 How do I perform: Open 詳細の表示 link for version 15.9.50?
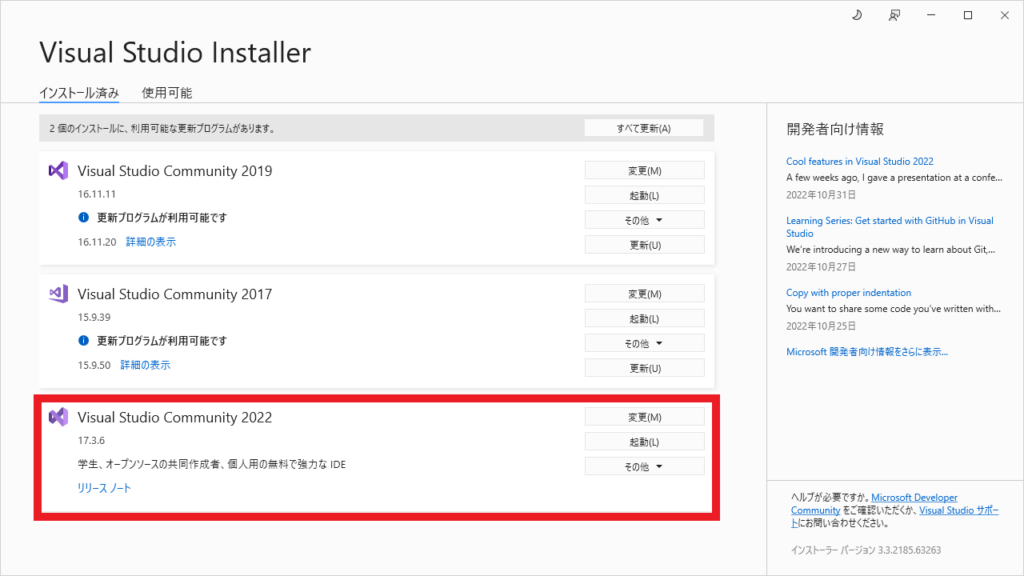click(x=145, y=365)
